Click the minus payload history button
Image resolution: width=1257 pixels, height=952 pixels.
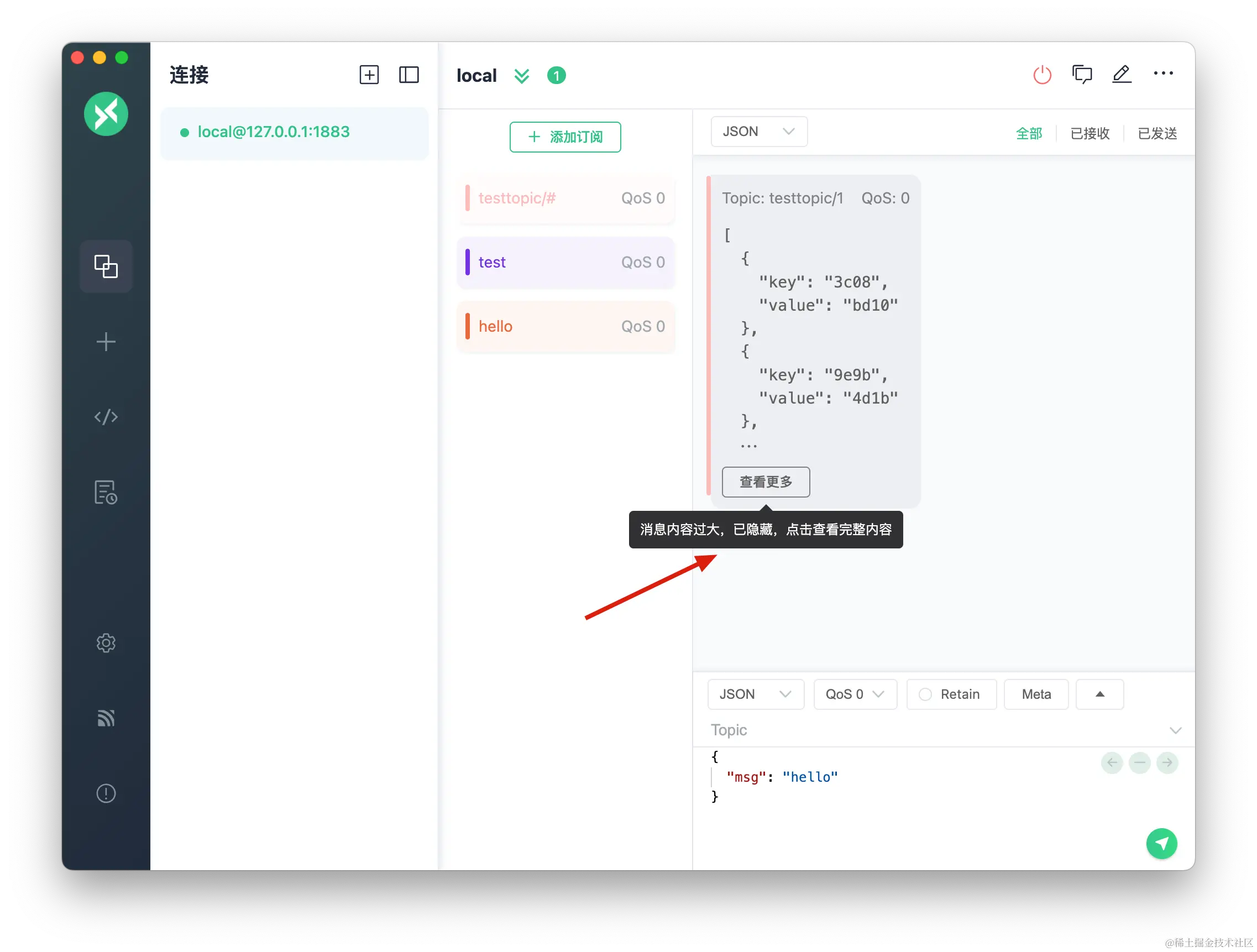click(x=1139, y=763)
